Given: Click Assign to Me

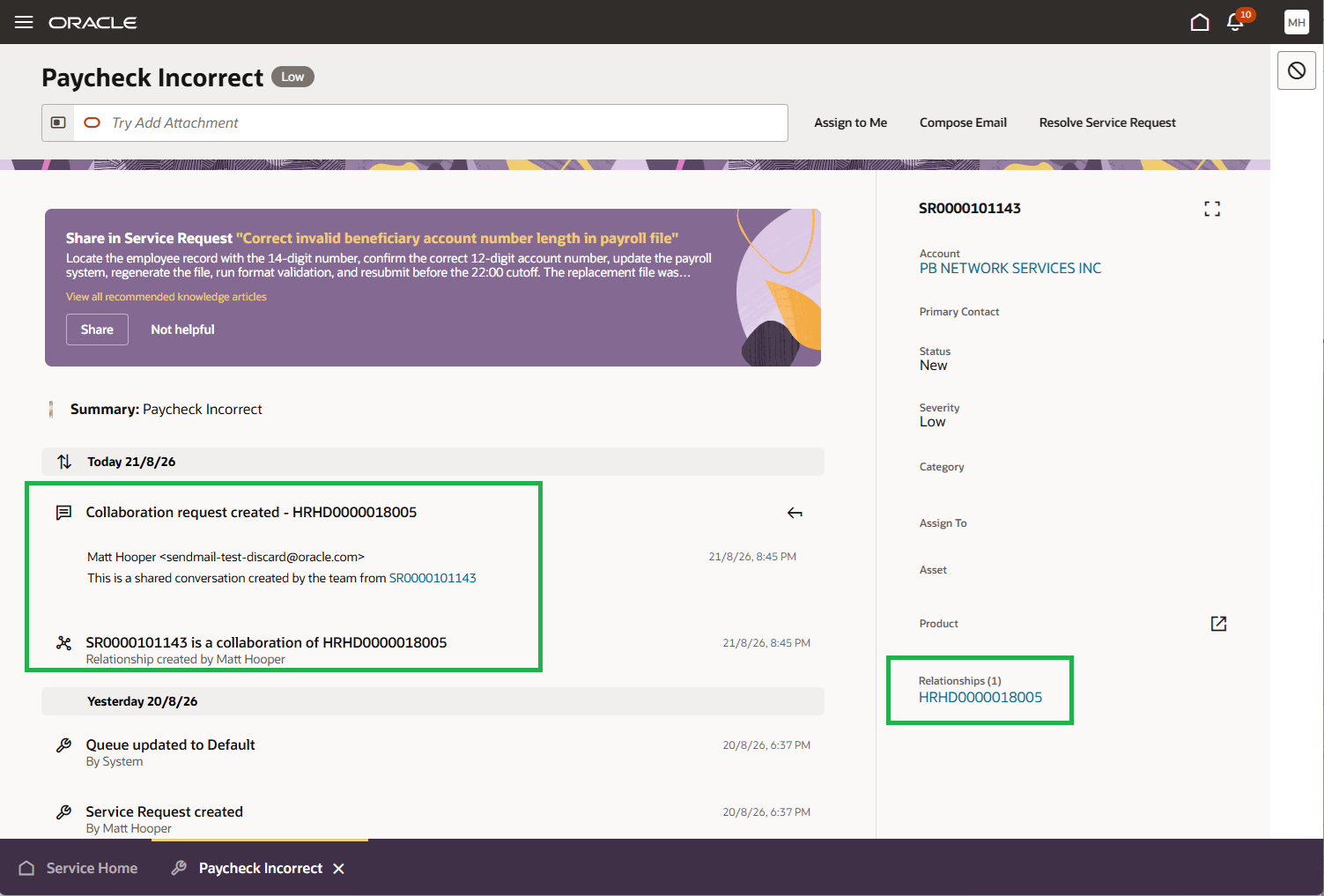Looking at the screenshot, I should [x=850, y=122].
